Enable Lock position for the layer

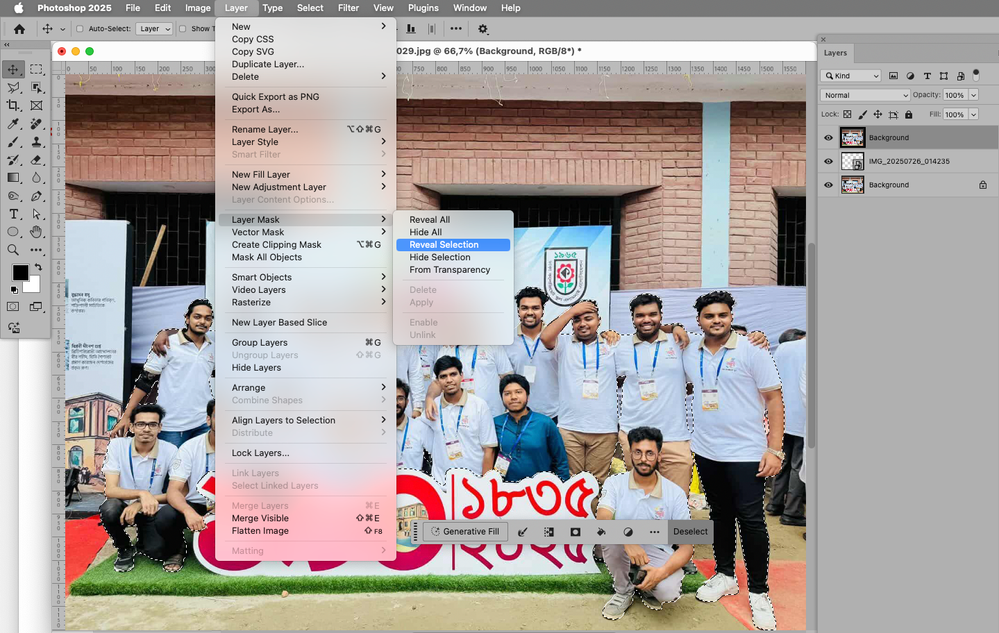[x=877, y=114]
